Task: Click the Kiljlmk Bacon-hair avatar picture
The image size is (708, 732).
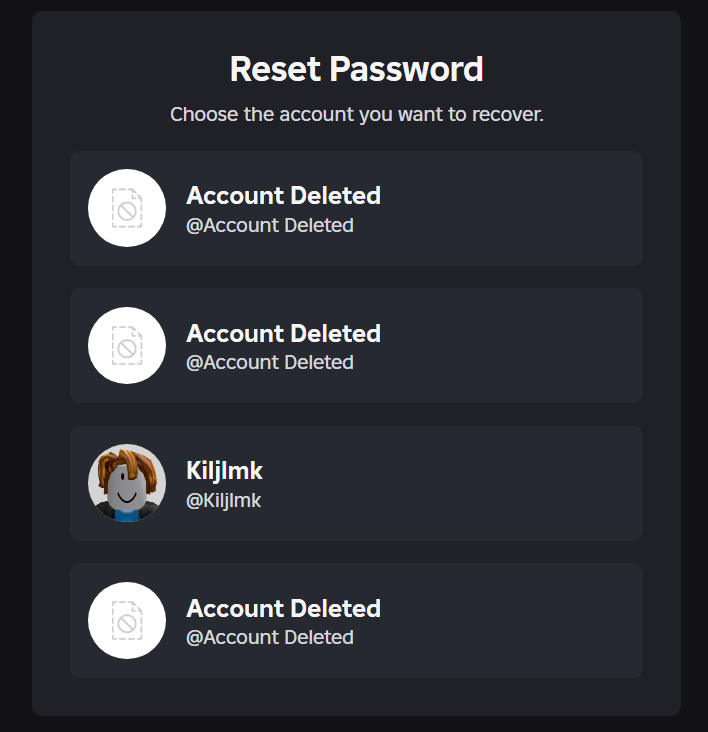Action: click(127, 483)
